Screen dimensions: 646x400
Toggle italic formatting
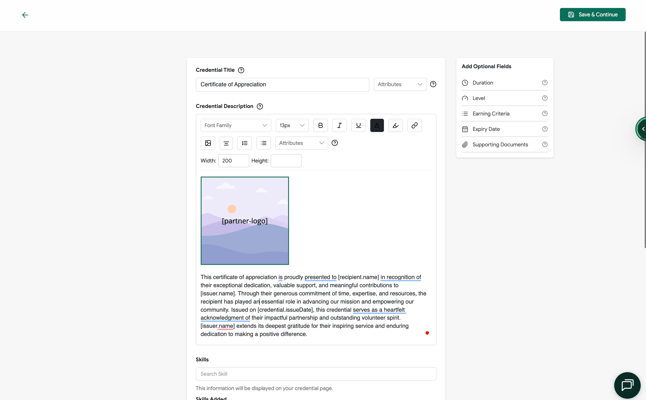tap(339, 125)
